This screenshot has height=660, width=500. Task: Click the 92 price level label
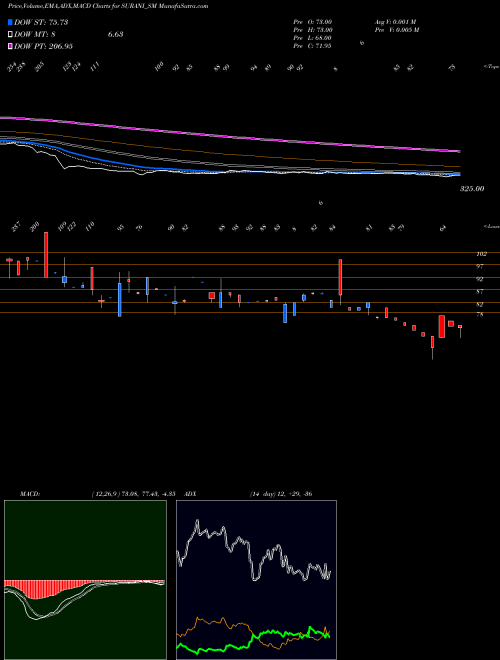point(479,279)
